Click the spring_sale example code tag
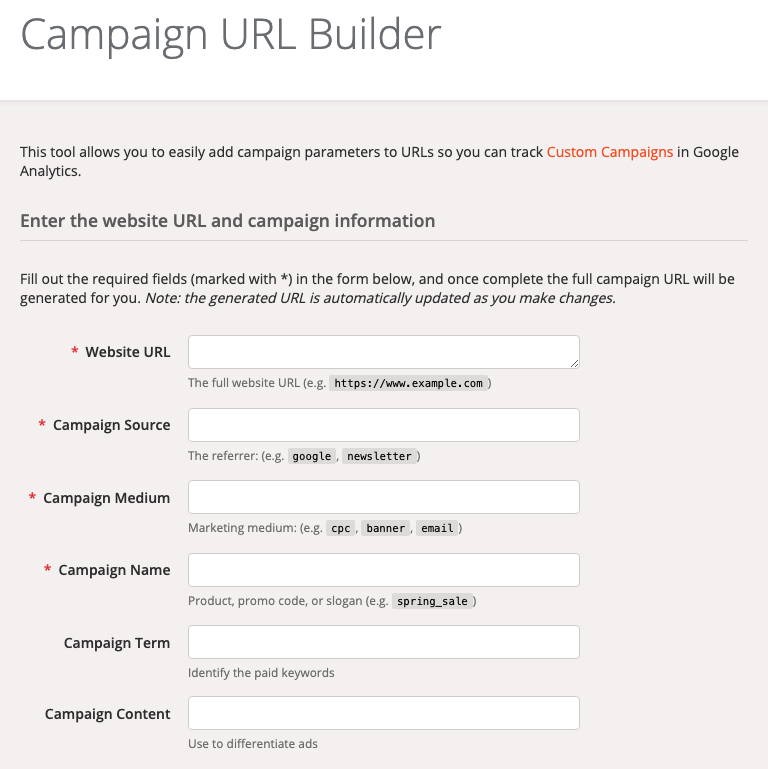 [432, 601]
